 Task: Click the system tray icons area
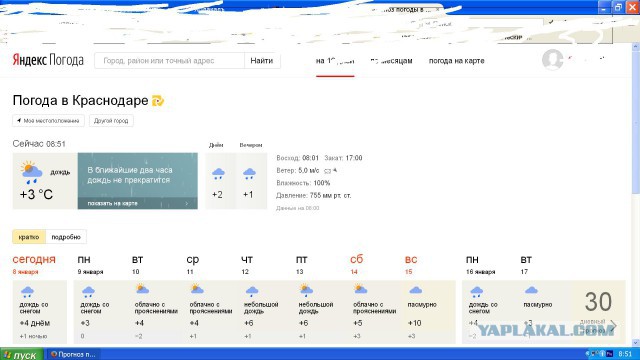coord(599,354)
